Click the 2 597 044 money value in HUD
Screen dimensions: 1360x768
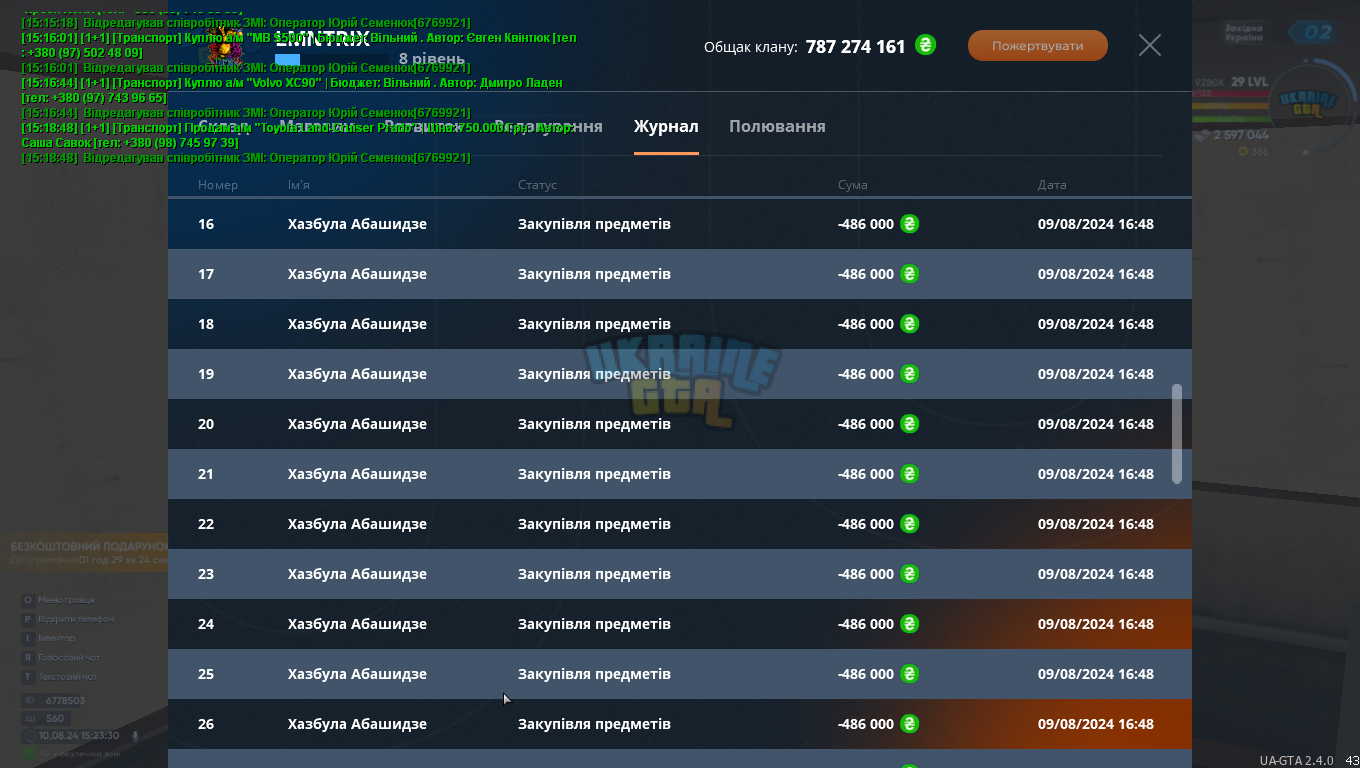click(x=1241, y=135)
